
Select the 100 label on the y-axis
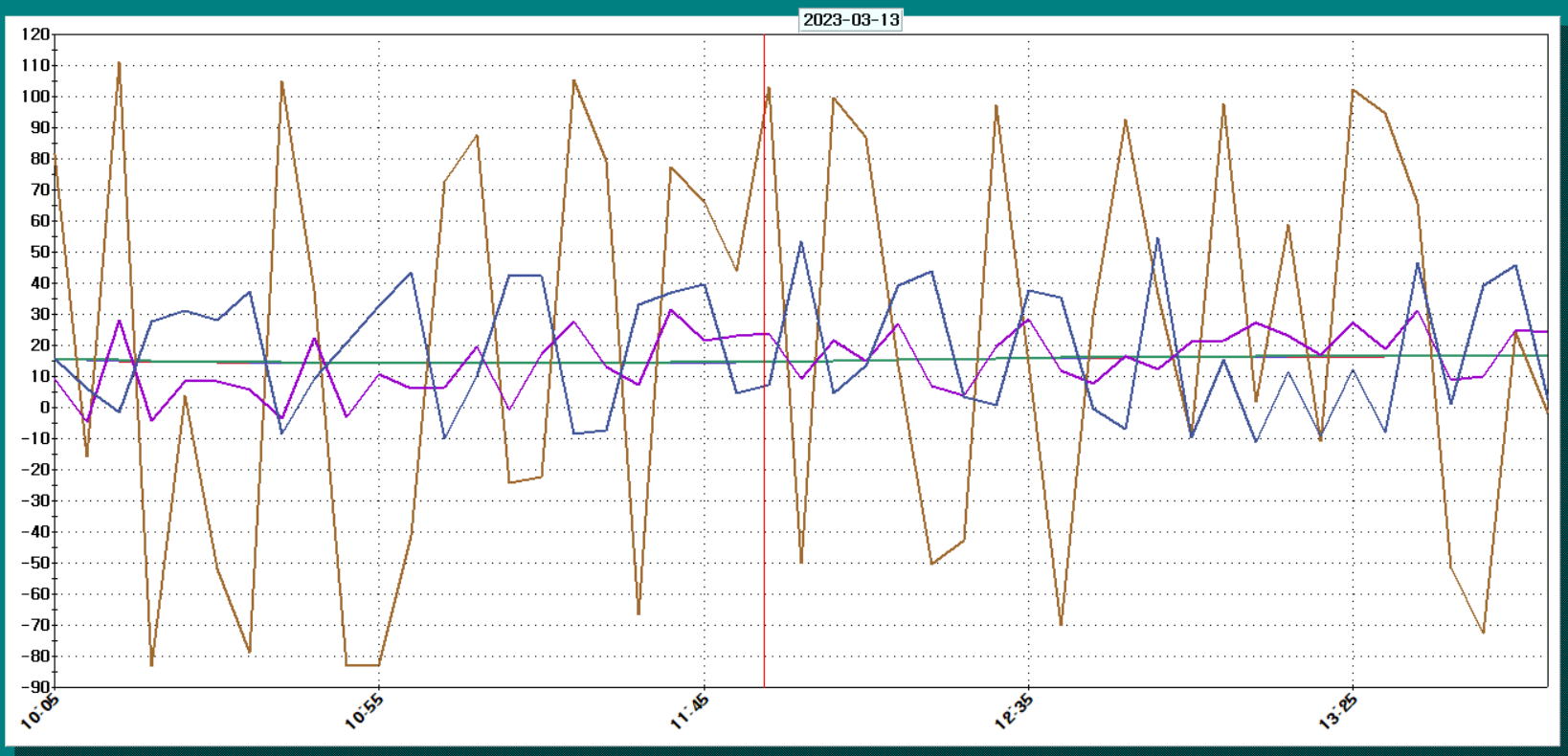click(35, 97)
